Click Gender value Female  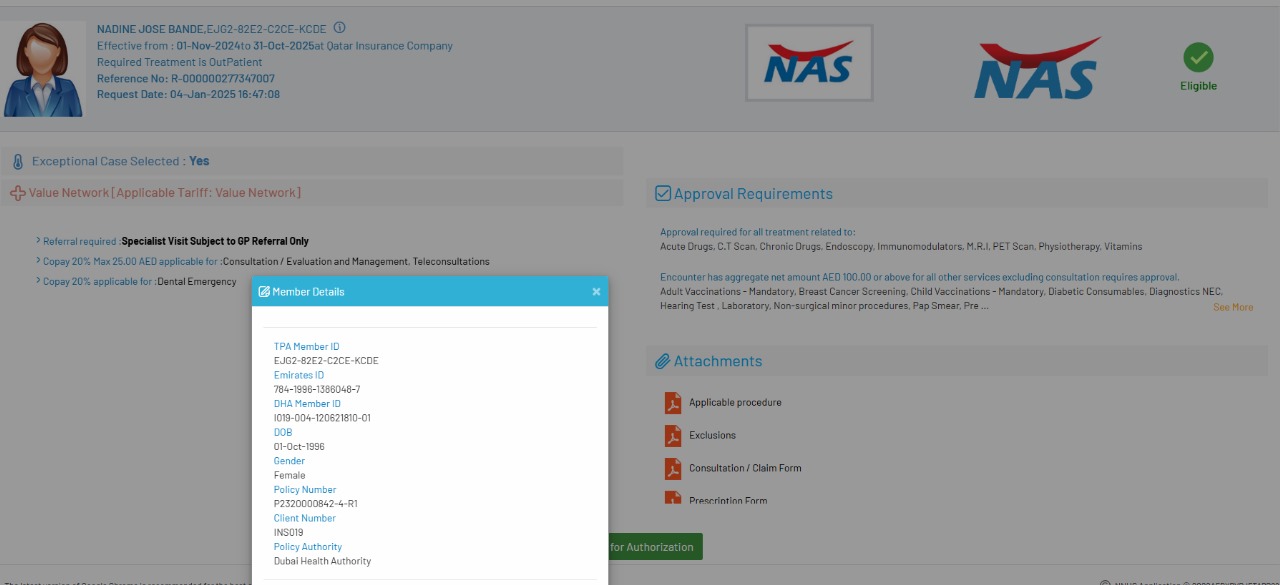tap(290, 475)
